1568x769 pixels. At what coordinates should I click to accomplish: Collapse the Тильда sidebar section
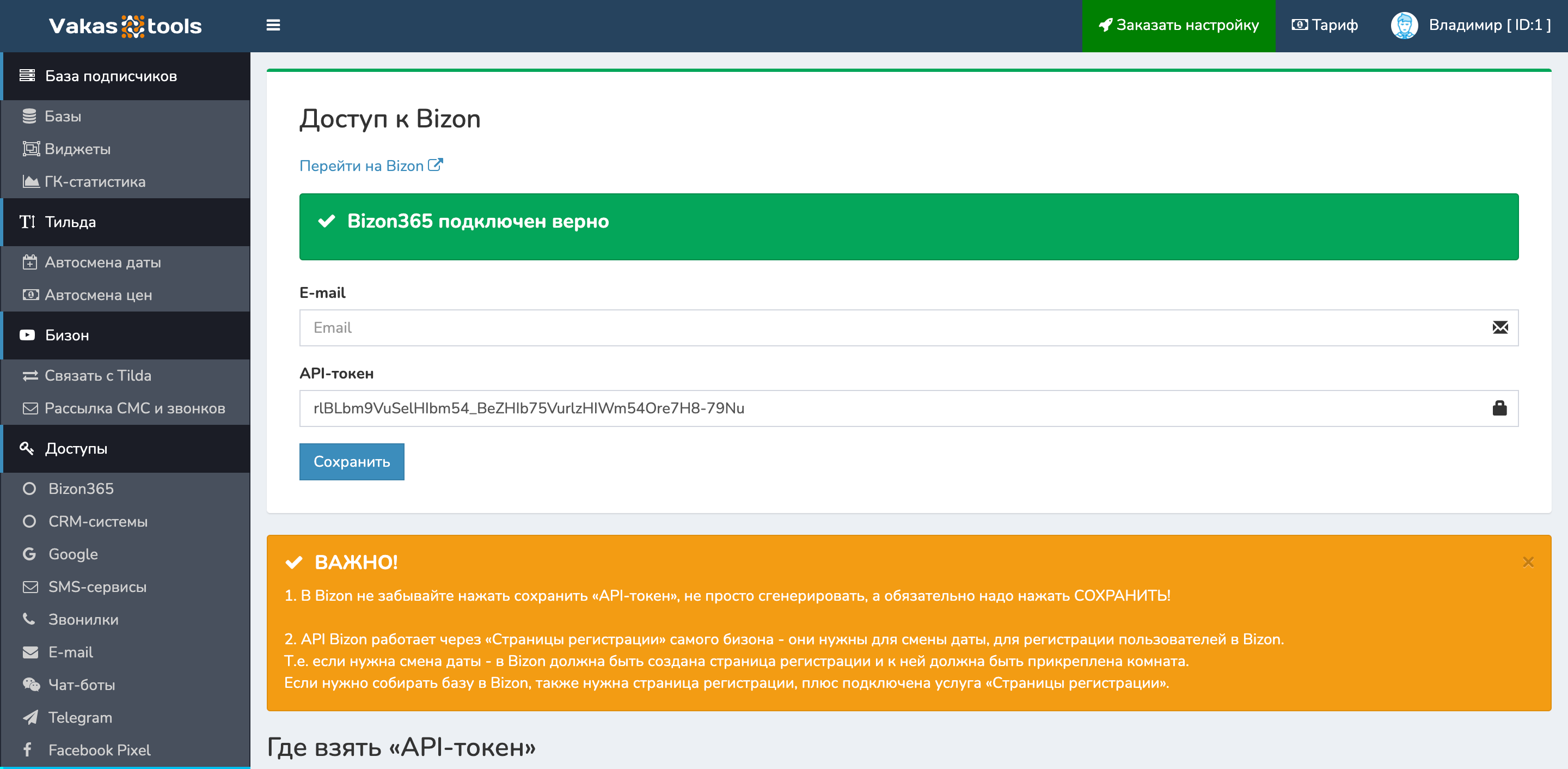(71, 222)
